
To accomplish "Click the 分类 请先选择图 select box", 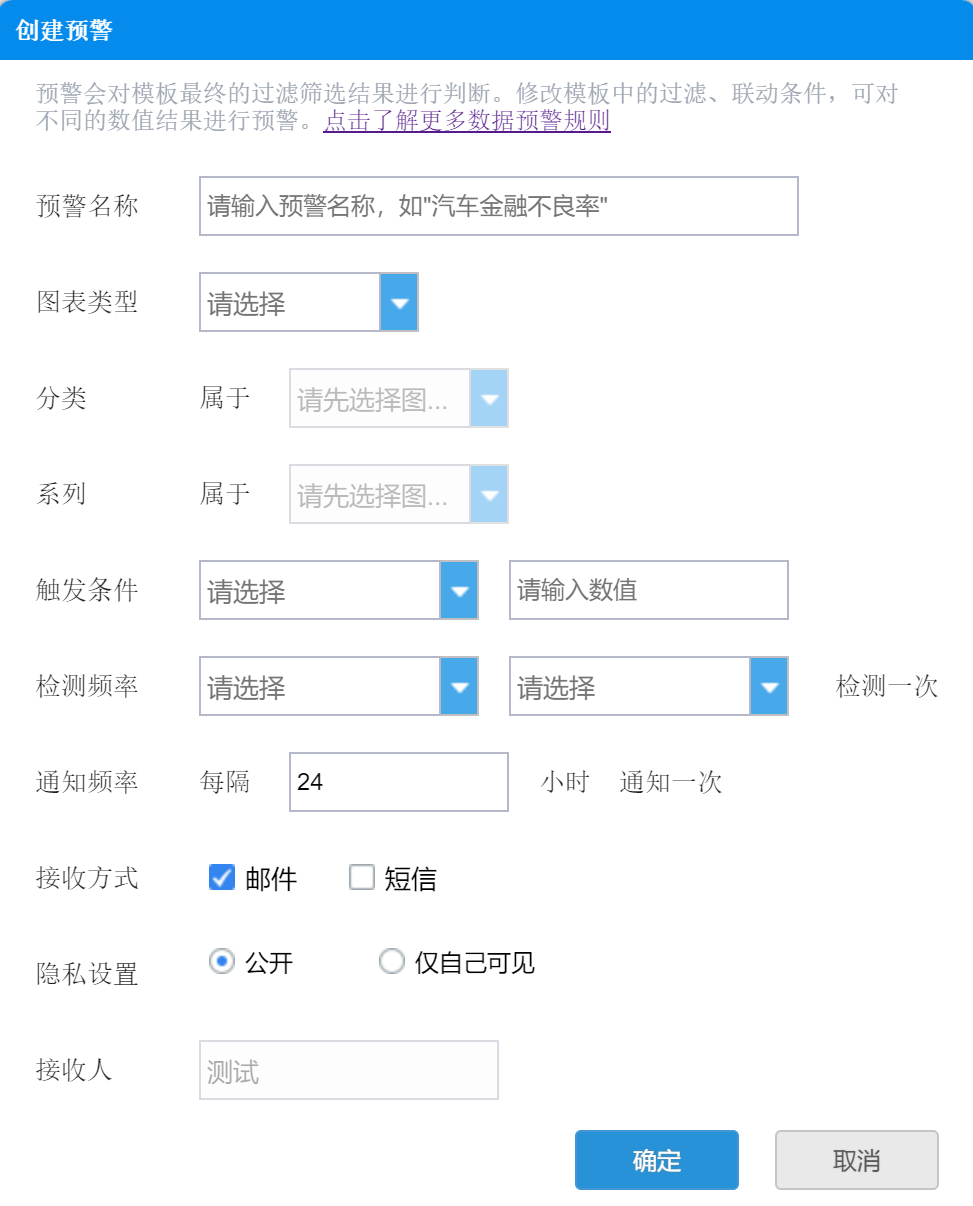I will click(x=380, y=398).
